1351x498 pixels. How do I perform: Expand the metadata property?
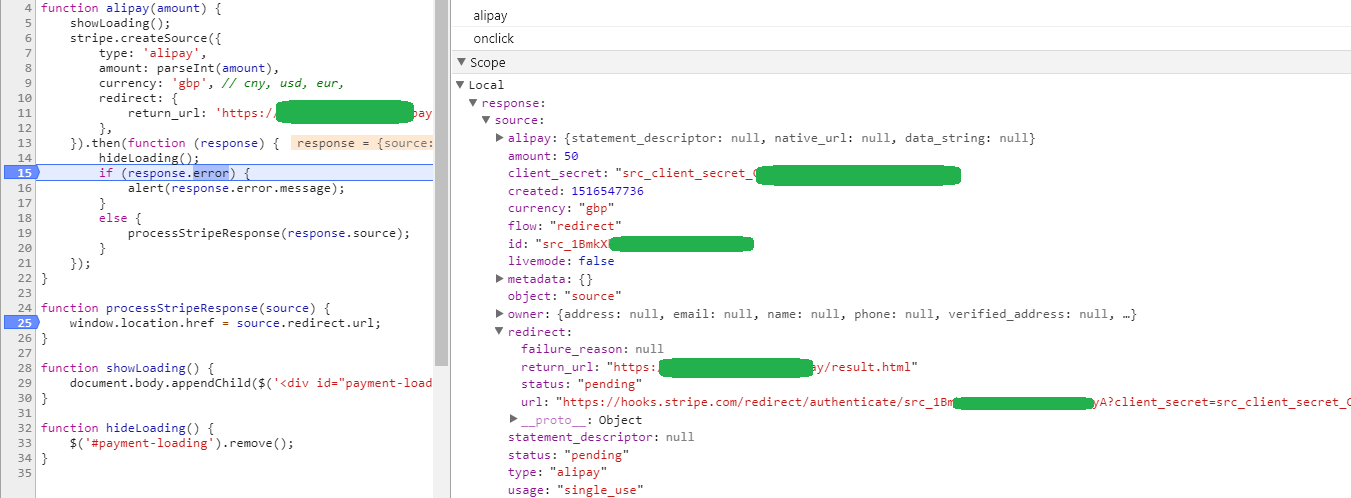500,278
